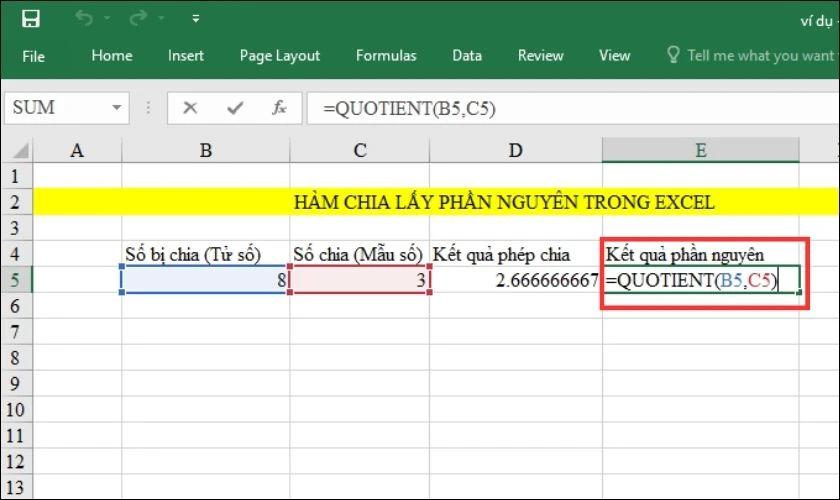This screenshot has height=500, width=840.
Task: Click the Name Box showing SUM
Action: click(x=57, y=108)
